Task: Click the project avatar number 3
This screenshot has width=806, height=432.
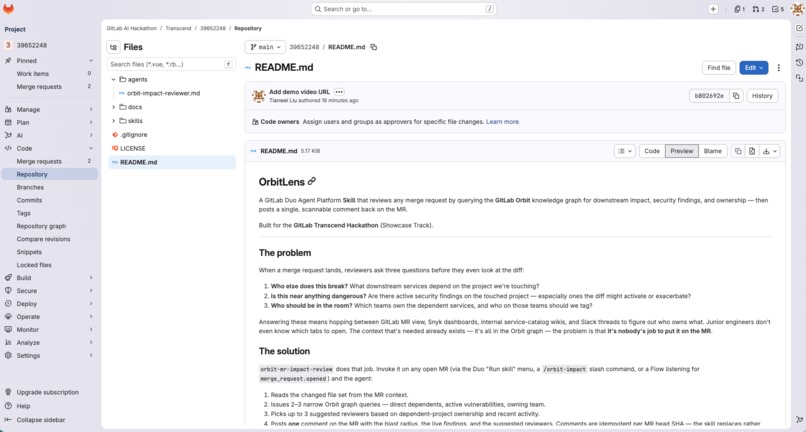Action: 8,45
